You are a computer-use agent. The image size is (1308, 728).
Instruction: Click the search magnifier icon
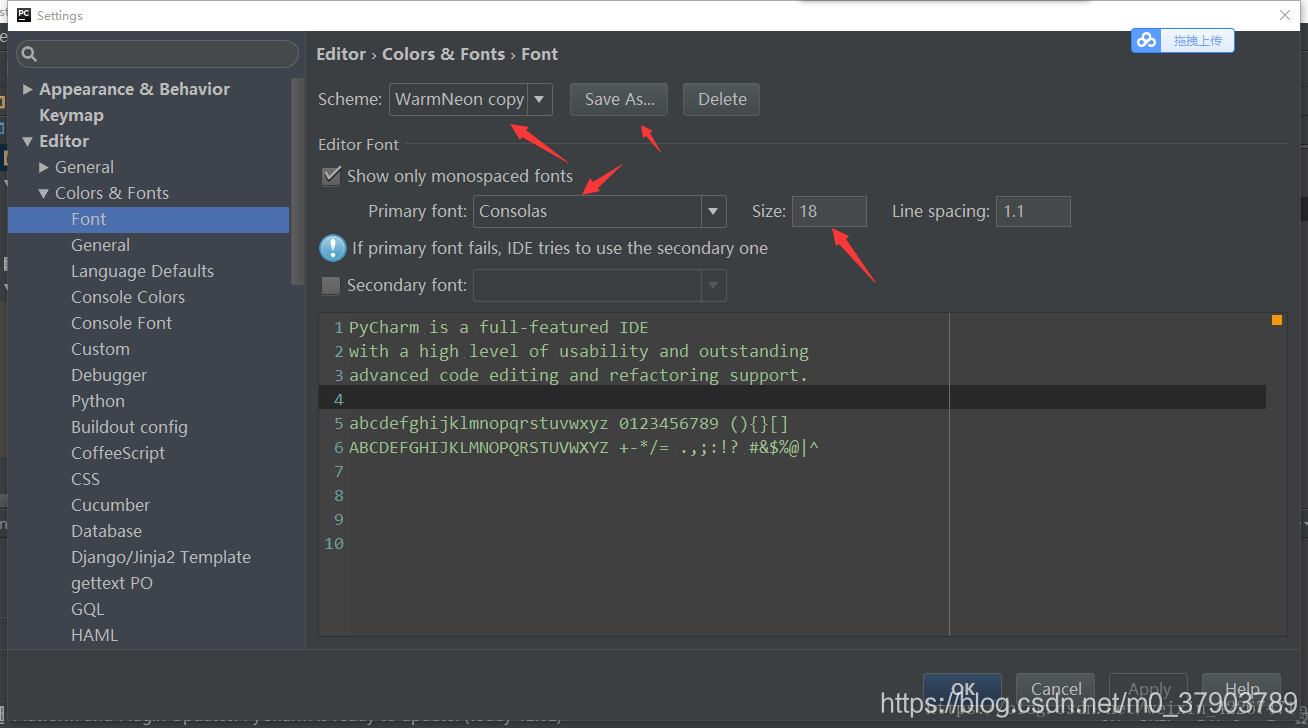coord(28,54)
